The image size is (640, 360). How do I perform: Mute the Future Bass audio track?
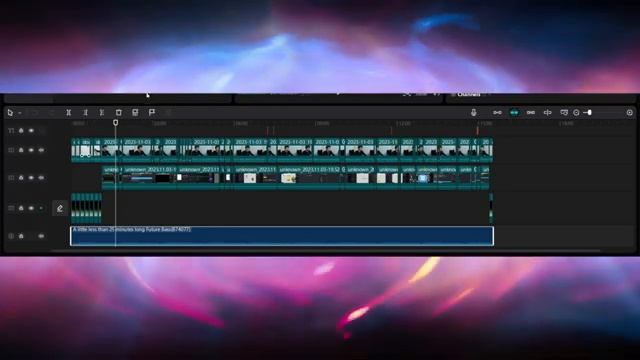(x=41, y=236)
